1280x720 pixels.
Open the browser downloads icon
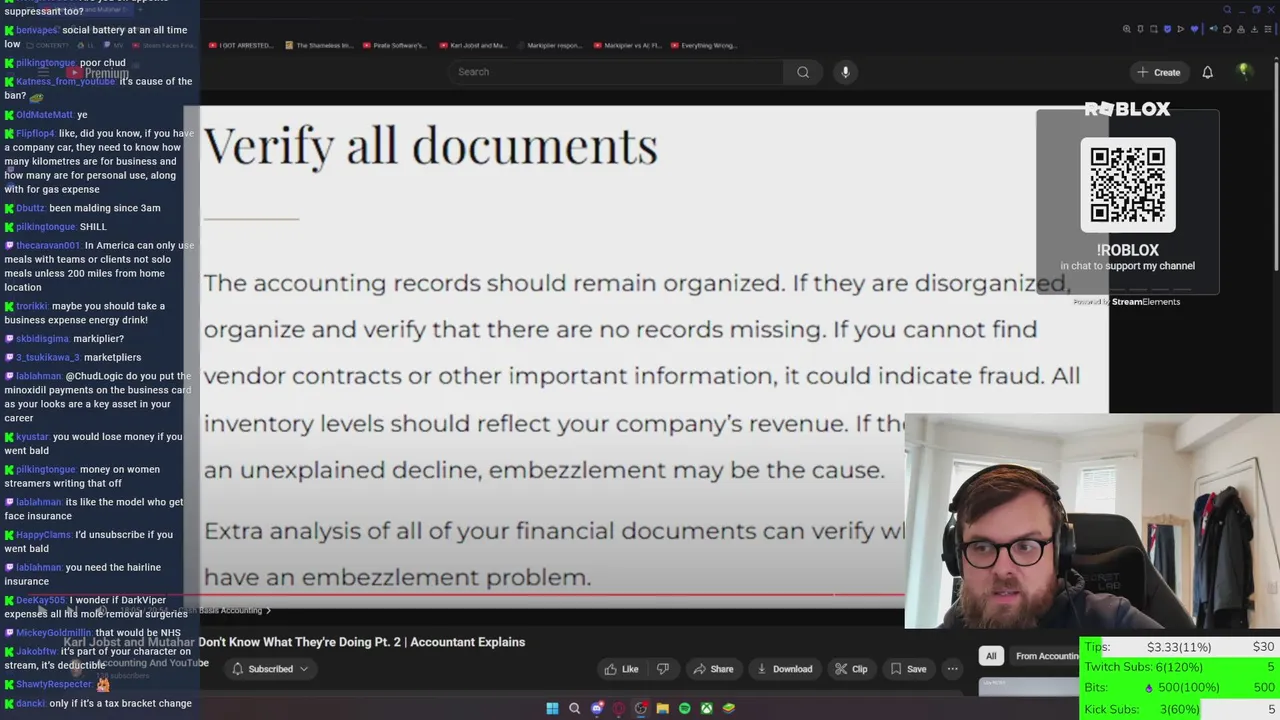click(1254, 29)
